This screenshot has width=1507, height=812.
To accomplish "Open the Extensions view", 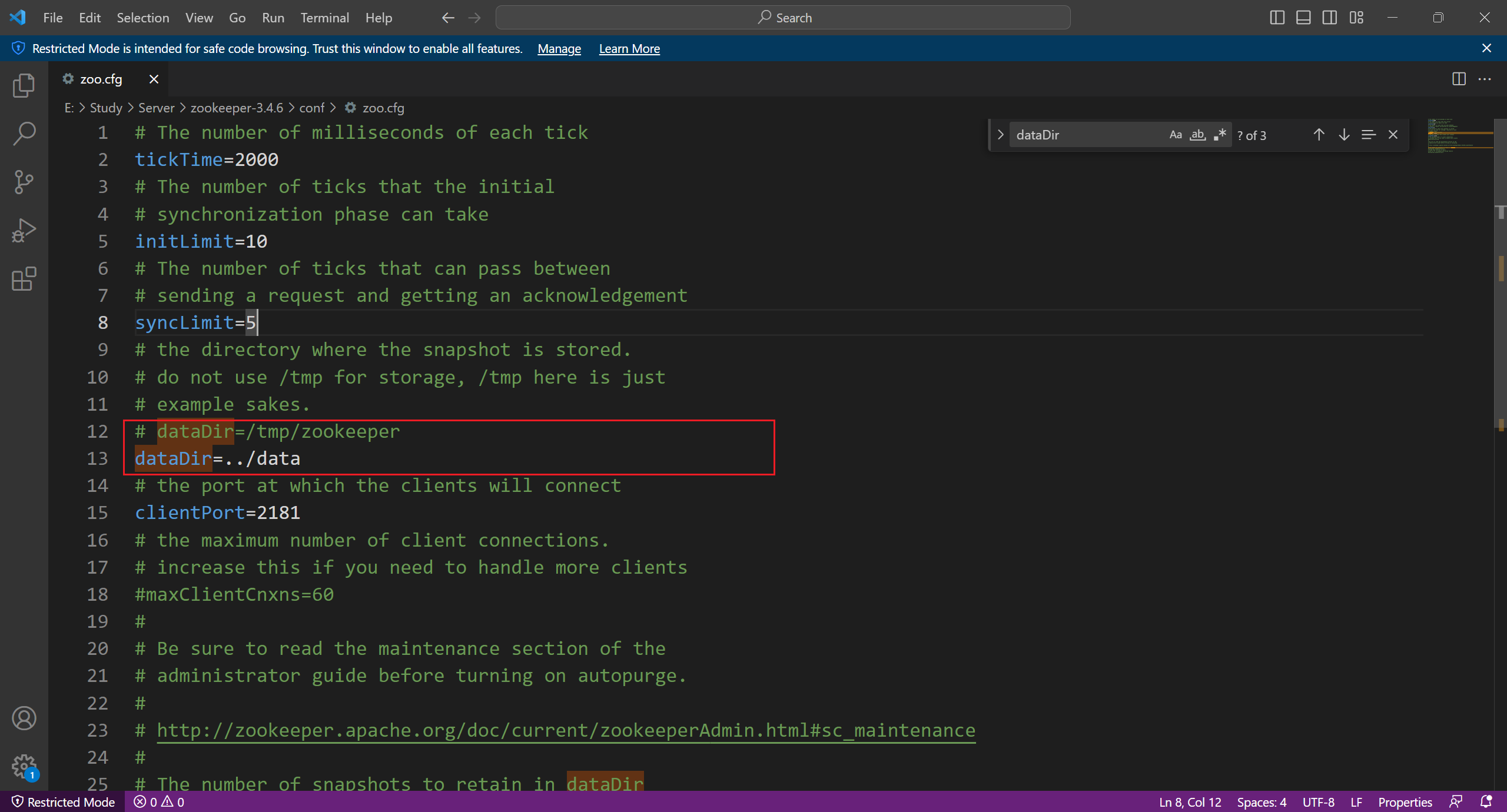I will 24,279.
